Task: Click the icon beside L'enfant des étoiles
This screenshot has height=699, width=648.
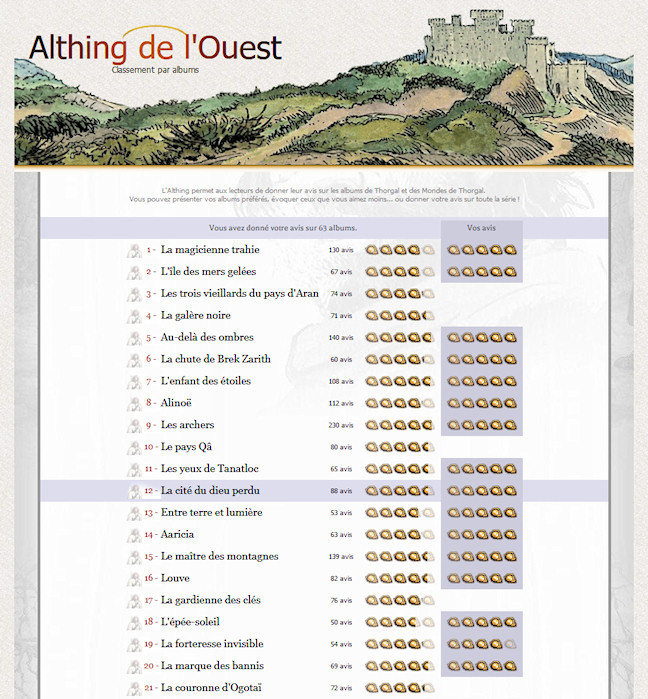Action: 133,382
